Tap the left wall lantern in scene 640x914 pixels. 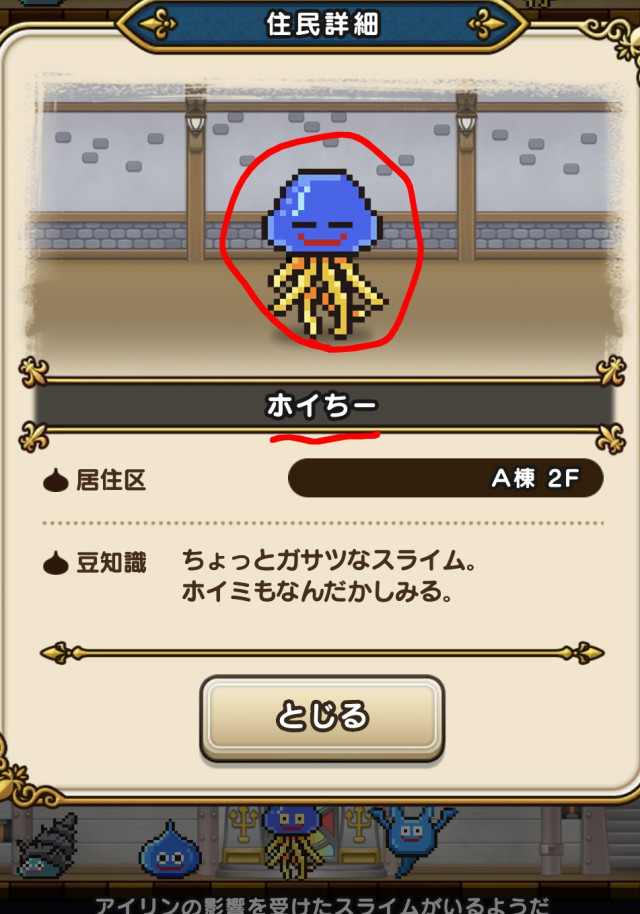point(195,117)
